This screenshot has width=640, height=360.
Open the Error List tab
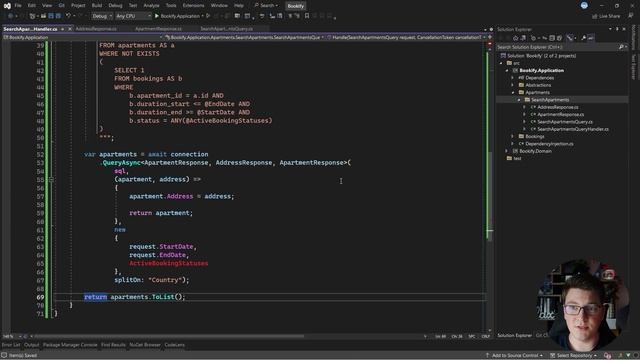pyautogui.click(x=11, y=345)
